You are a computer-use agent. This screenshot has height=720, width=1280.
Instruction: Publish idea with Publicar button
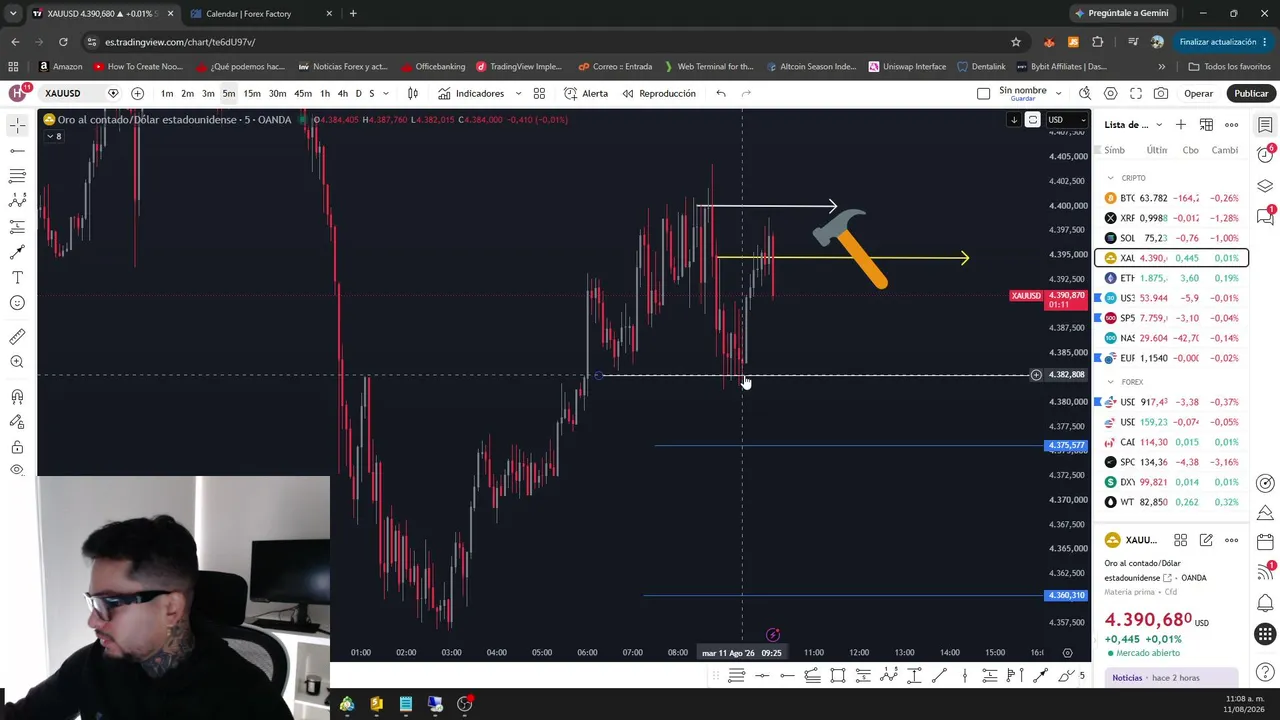point(1251,93)
